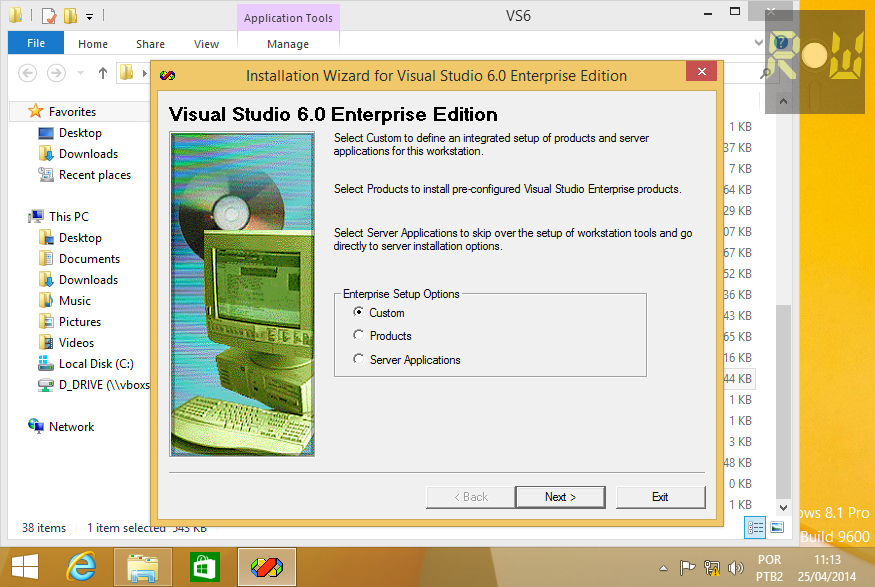Viewport: 875px width, 587px height.
Task: Click the Local Disk drive icon
Action: click(46, 364)
